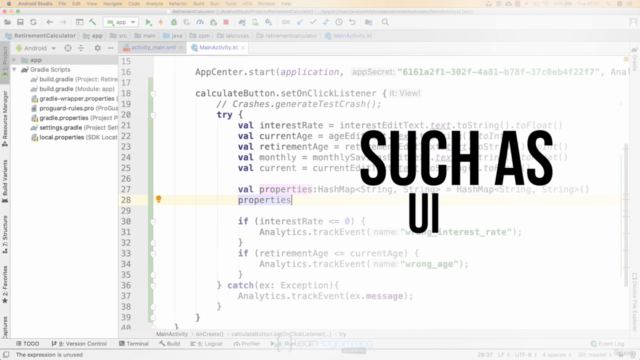640x360 pixels.
Task: Fold the try block at line 20
Action: [153, 115]
